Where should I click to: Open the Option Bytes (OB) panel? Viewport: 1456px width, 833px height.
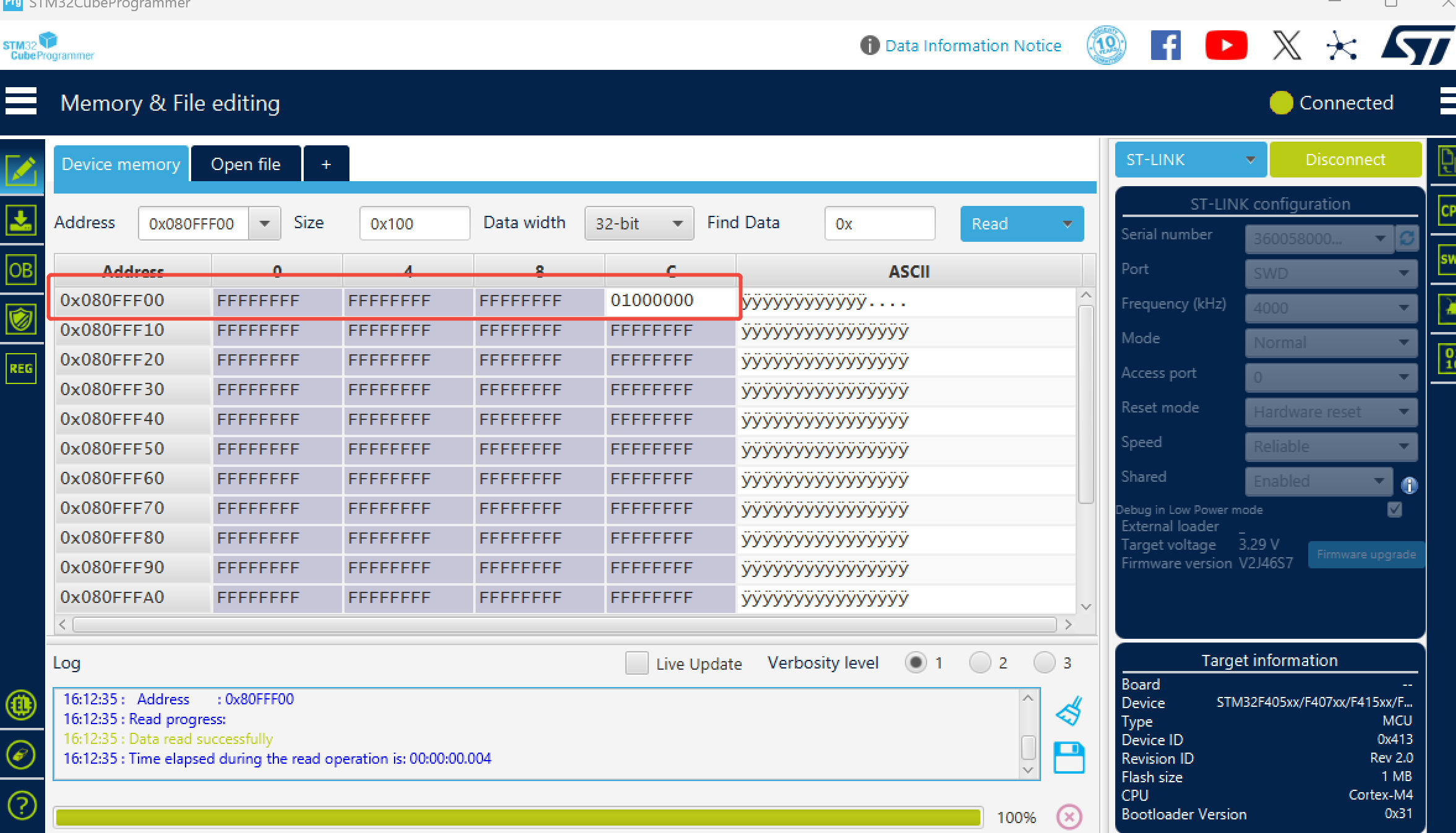point(21,270)
